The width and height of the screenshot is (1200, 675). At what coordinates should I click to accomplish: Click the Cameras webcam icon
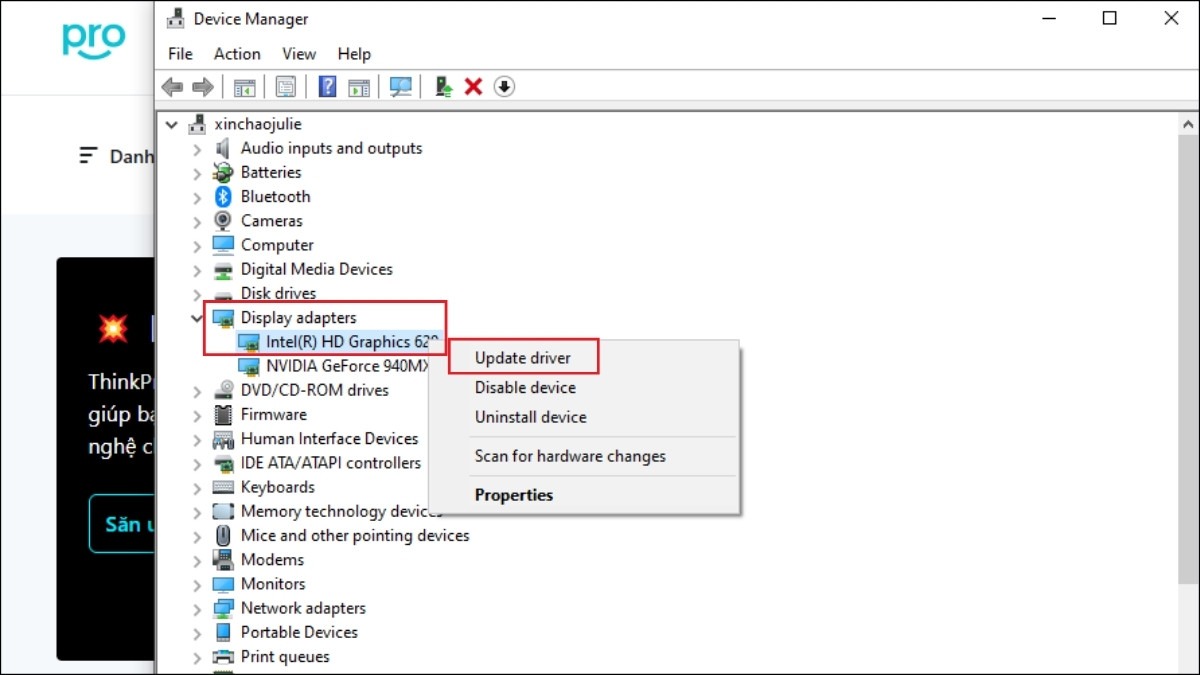click(223, 221)
